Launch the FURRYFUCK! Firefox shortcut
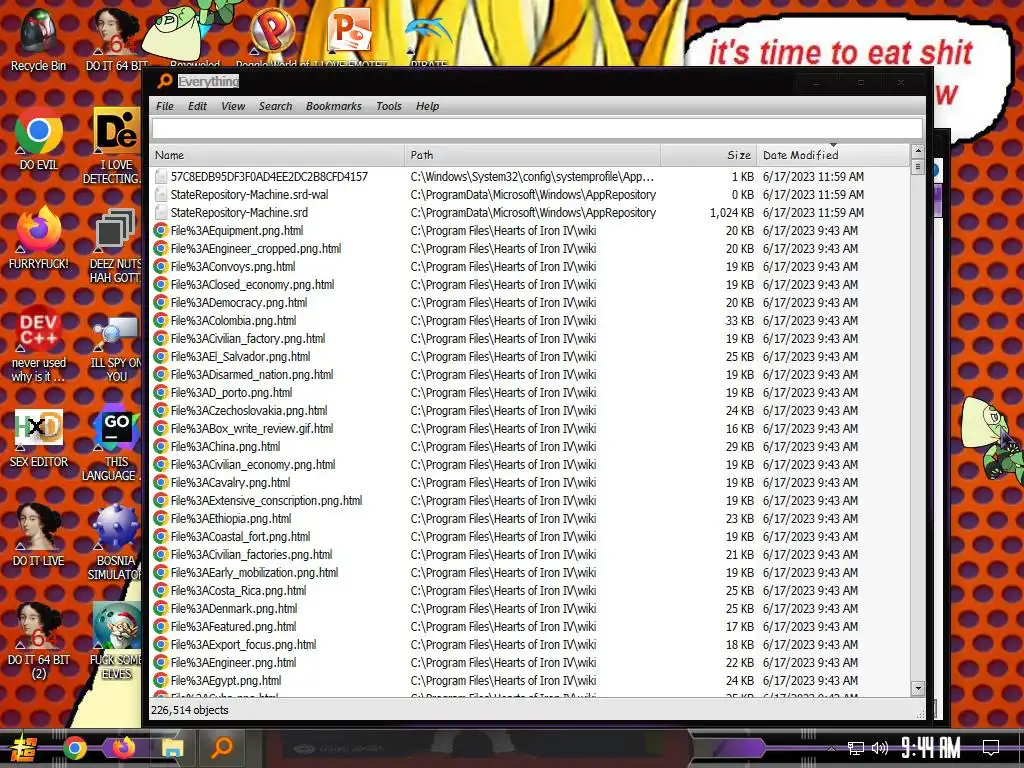Screen dimensions: 1024x768 (38, 238)
